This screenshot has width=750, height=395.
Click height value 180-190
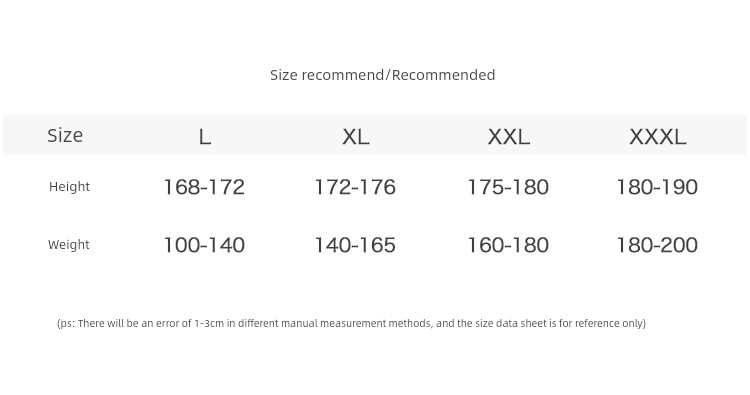(657, 187)
